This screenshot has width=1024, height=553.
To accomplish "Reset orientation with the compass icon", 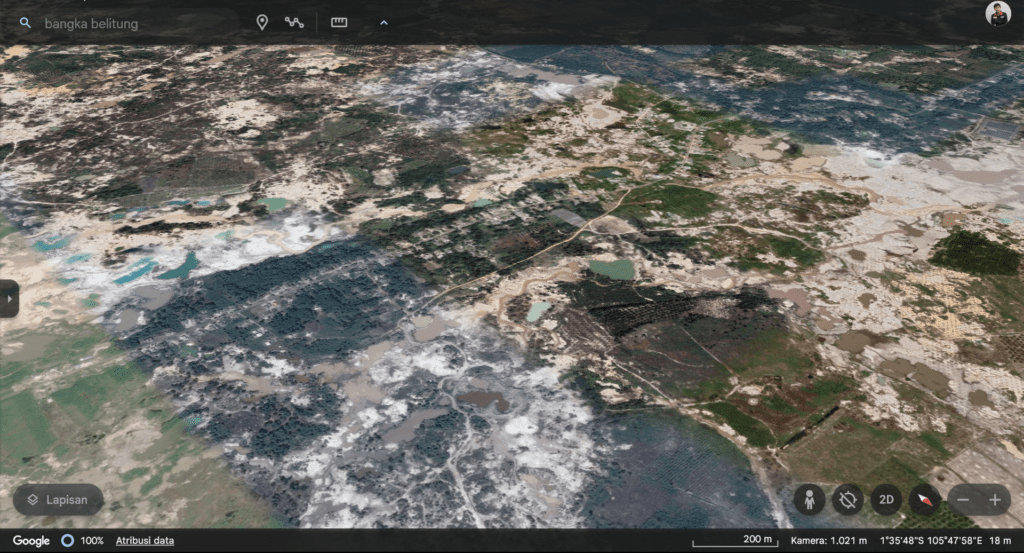I will (925, 500).
